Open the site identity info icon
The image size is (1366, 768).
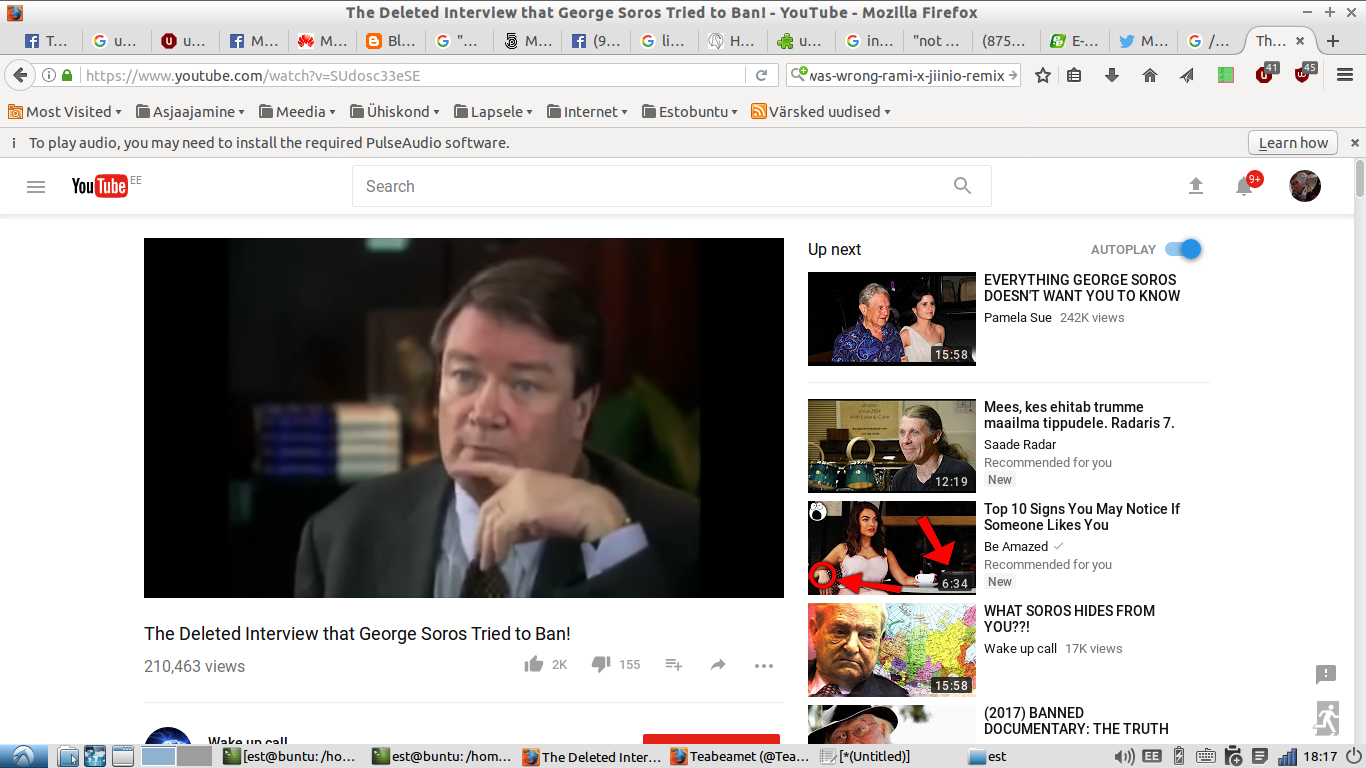pos(49,75)
